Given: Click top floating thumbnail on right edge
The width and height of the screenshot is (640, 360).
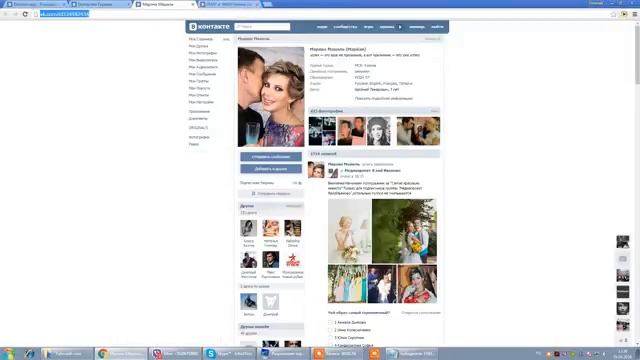Looking at the screenshot, I should tap(623, 242).
